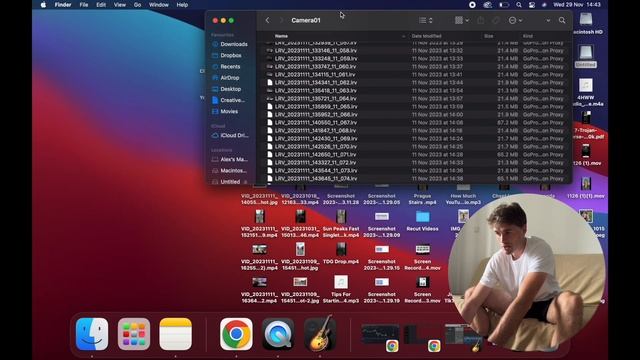Open Google Chrome from the Dock

236,334
